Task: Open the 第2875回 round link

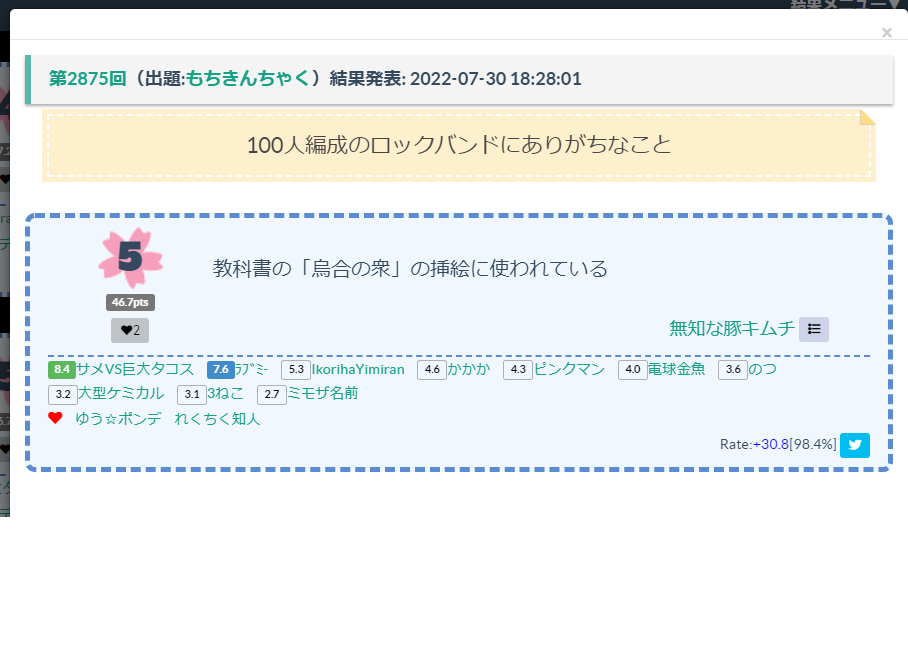Action: [x=87, y=79]
